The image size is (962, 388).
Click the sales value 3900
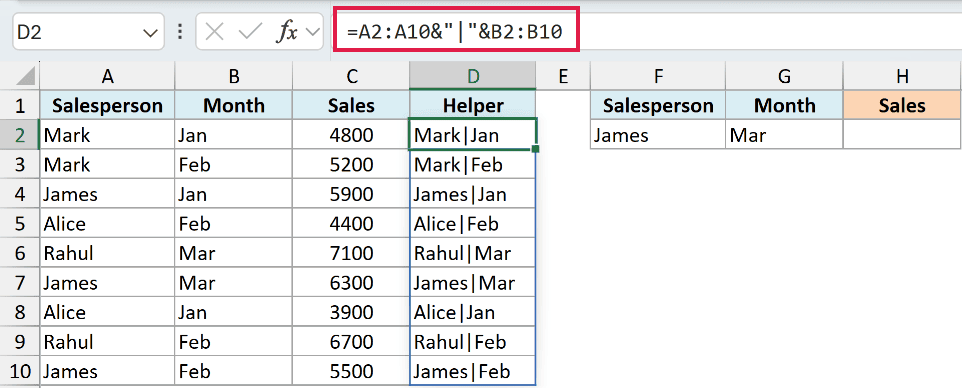click(352, 312)
